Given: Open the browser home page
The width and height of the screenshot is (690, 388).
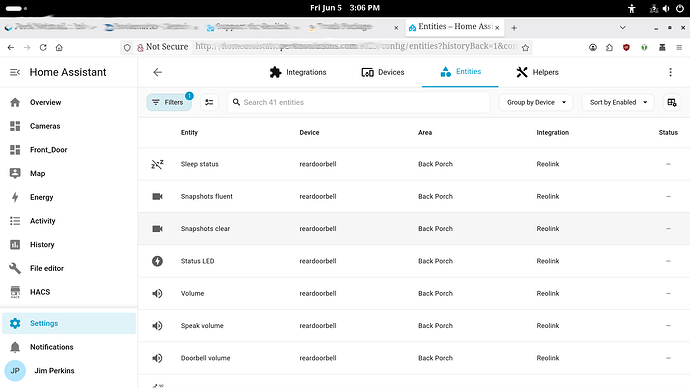Looking at the screenshot, I should (59, 48).
